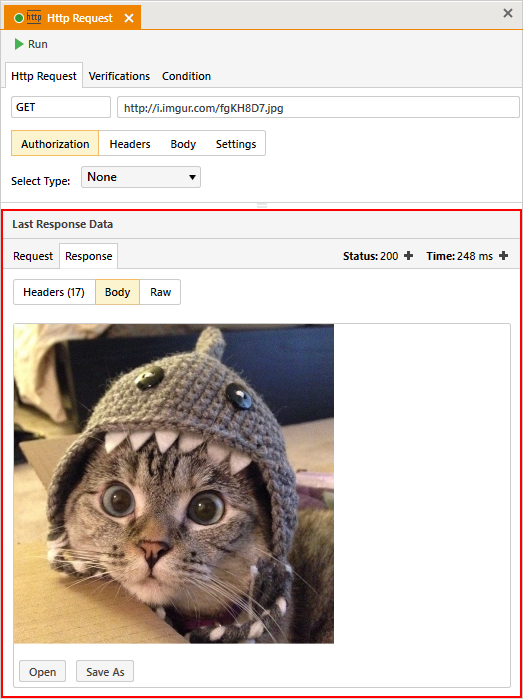Click the Save As button

[x=105, y=671]
